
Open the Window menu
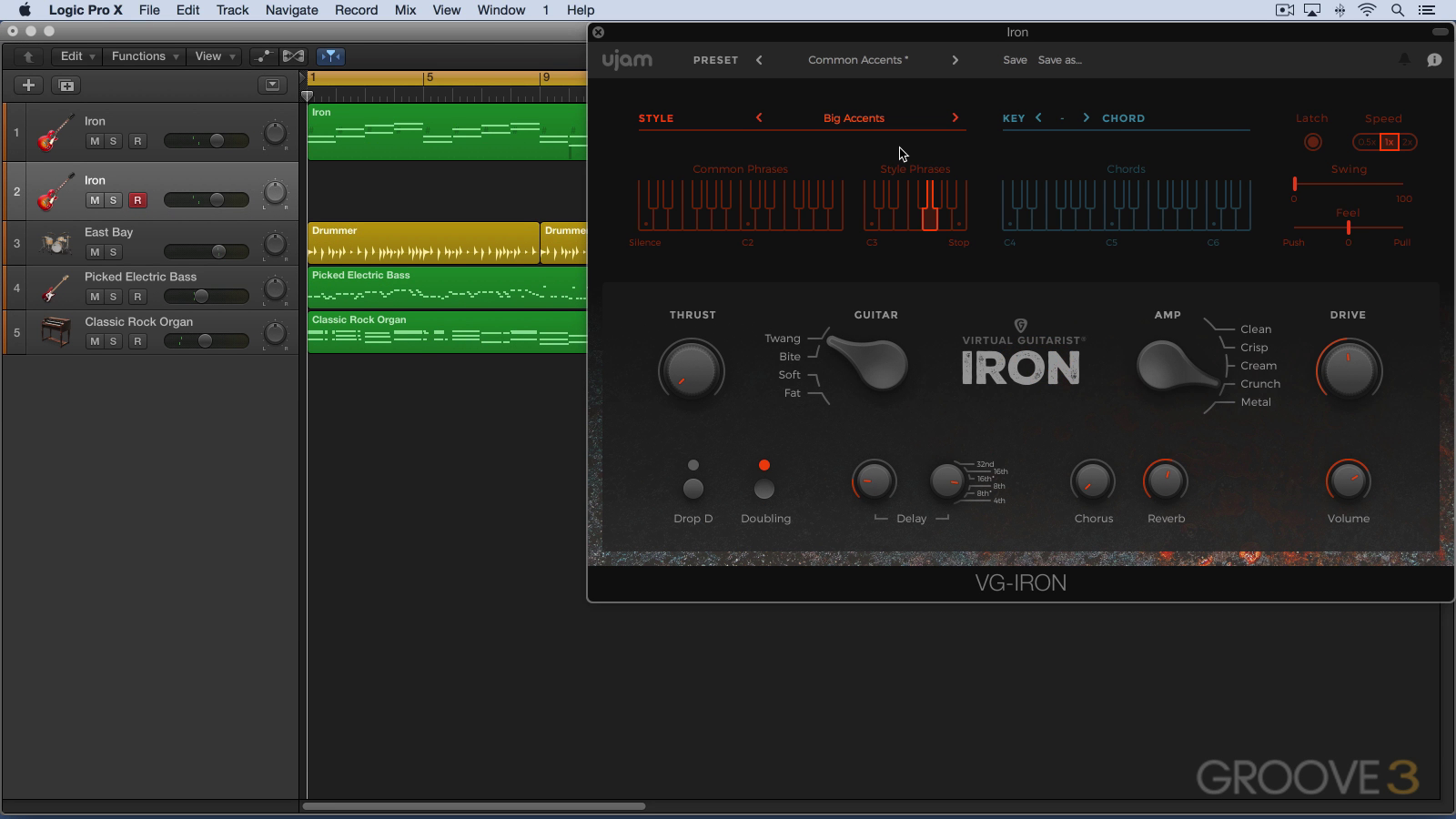pyautogui.click(x=500, y=10)
